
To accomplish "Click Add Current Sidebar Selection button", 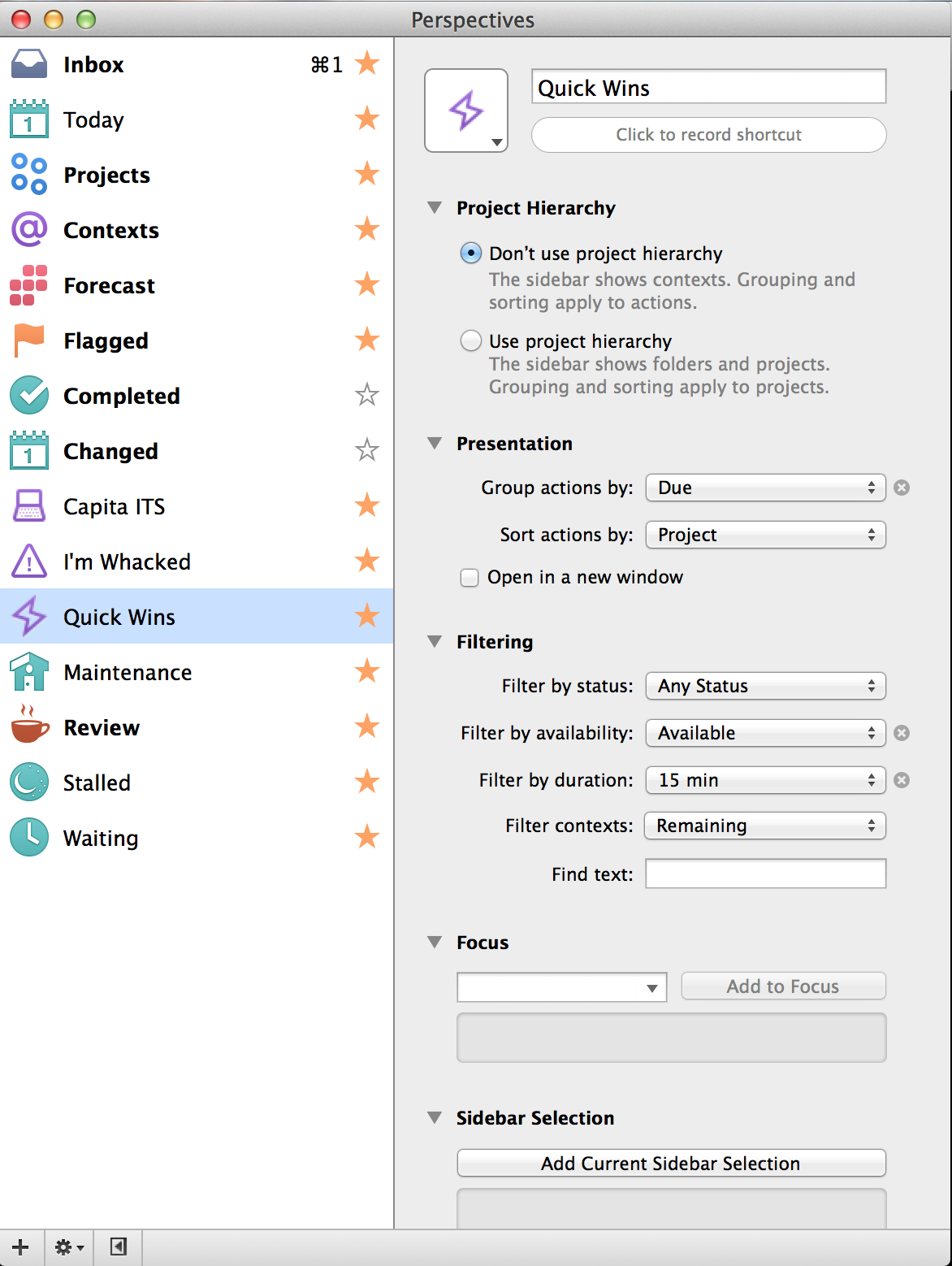I will pyautogui.click(x=671, y=1164).
